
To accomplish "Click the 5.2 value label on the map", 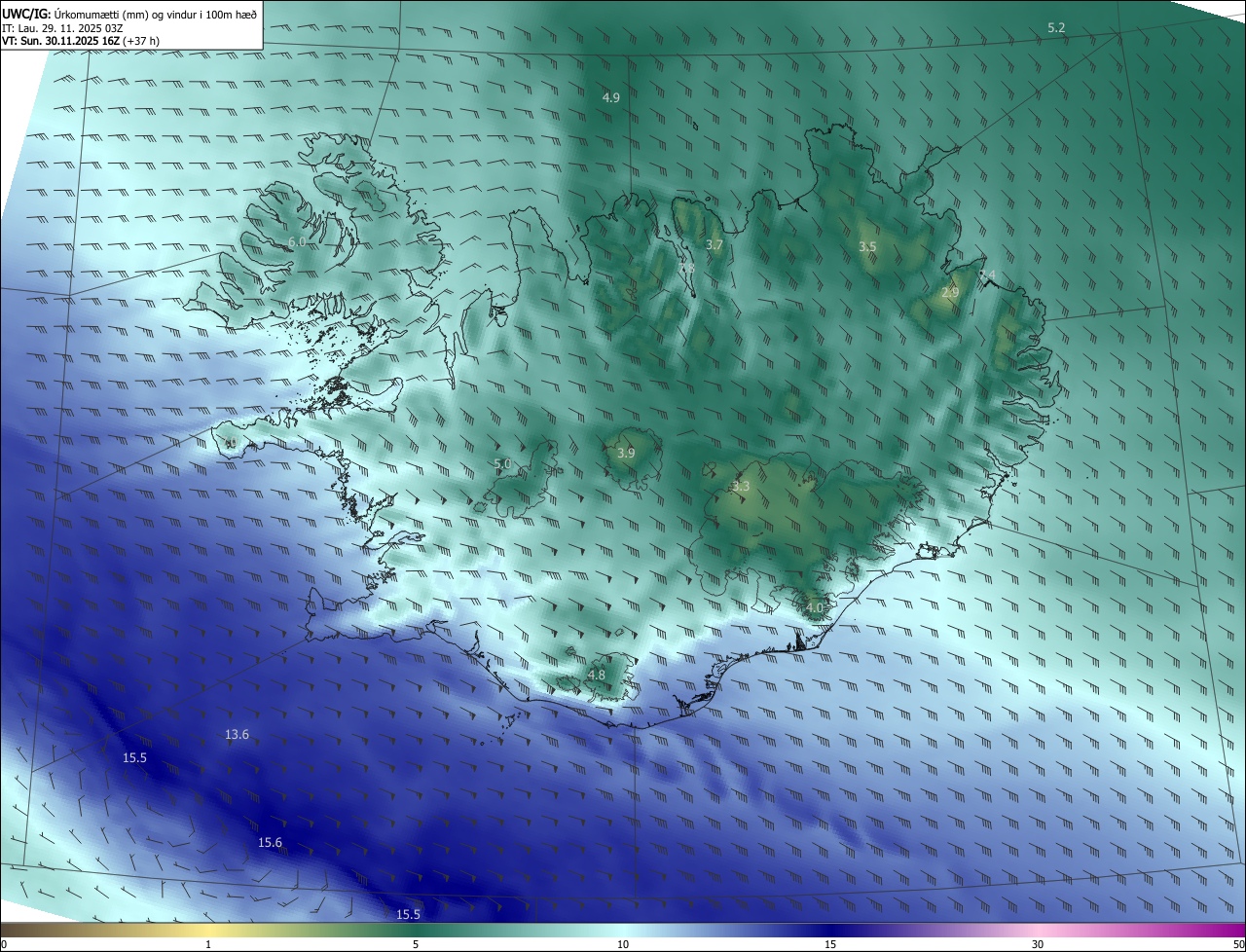I will point(1056,28).
